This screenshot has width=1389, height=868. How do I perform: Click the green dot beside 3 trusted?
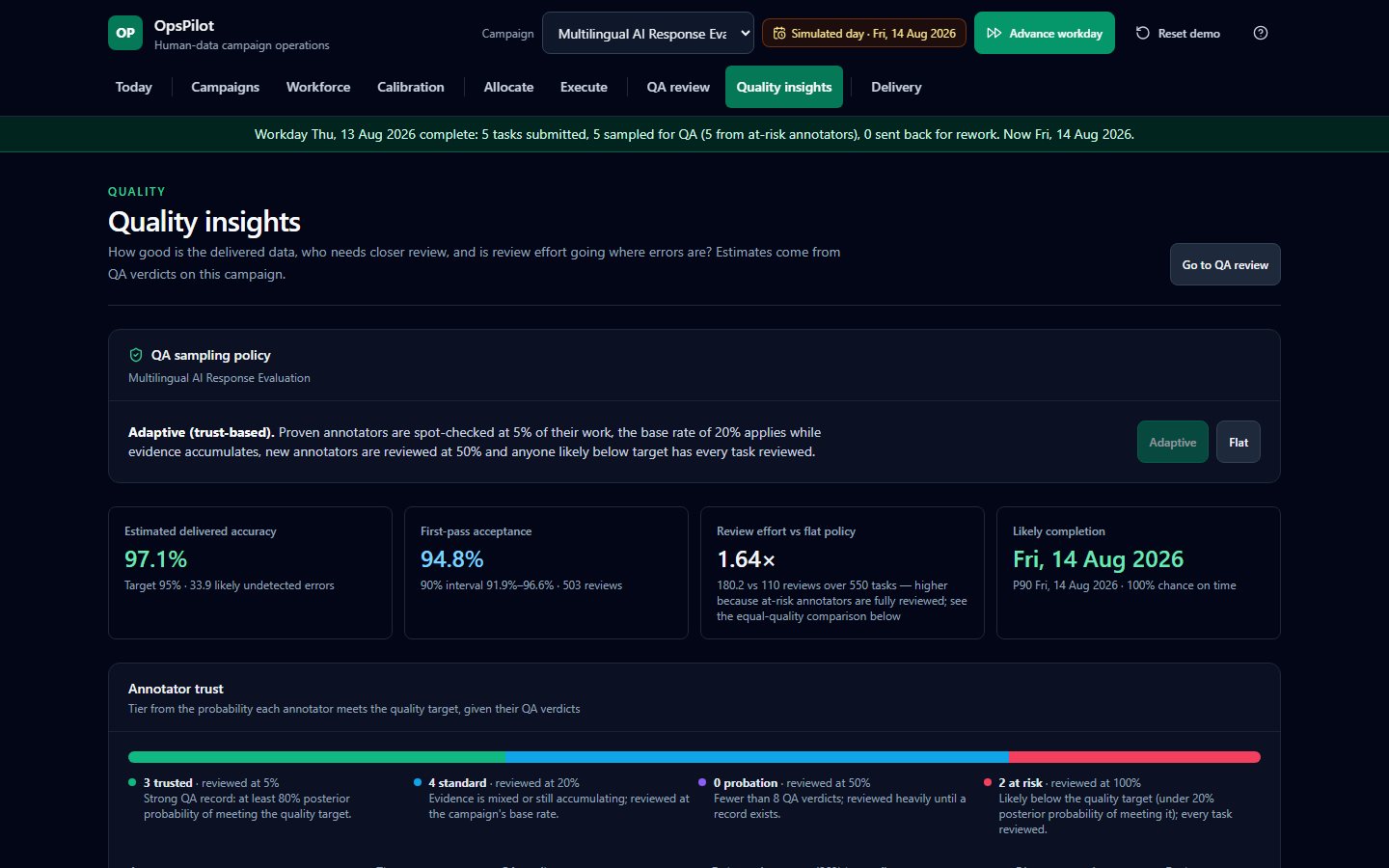tap(132, 782)
